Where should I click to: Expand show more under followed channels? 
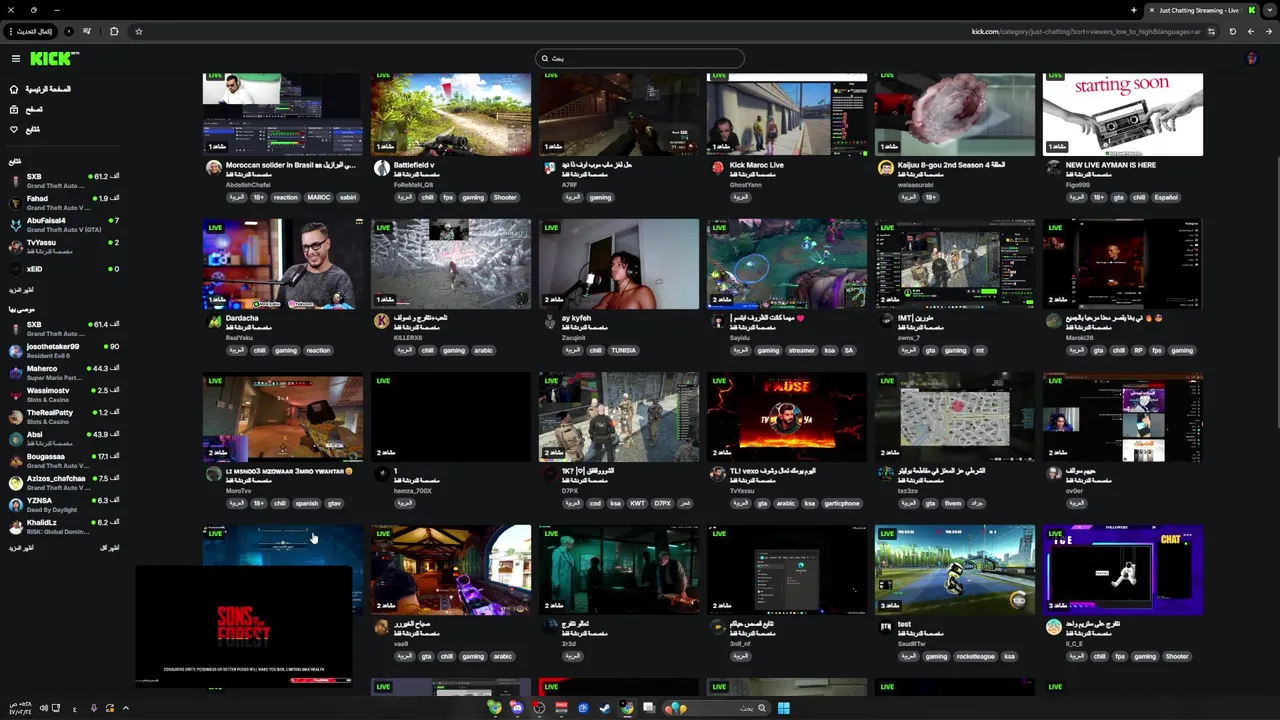(x=21, y=290)
